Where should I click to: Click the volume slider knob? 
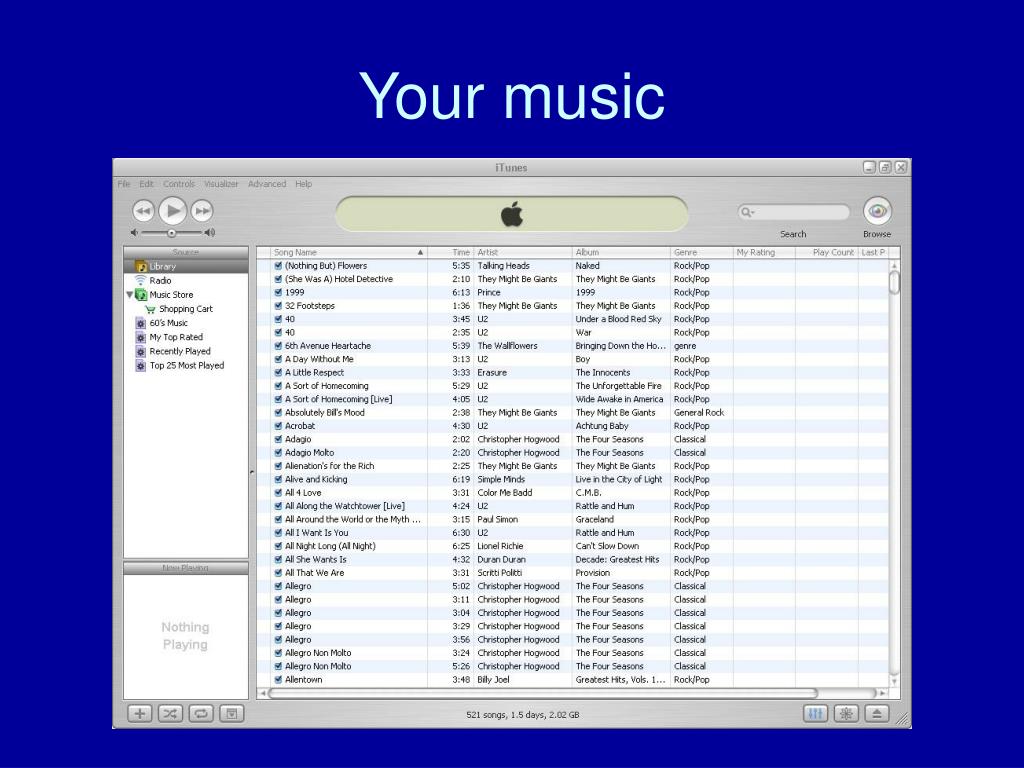coord(171,232)
